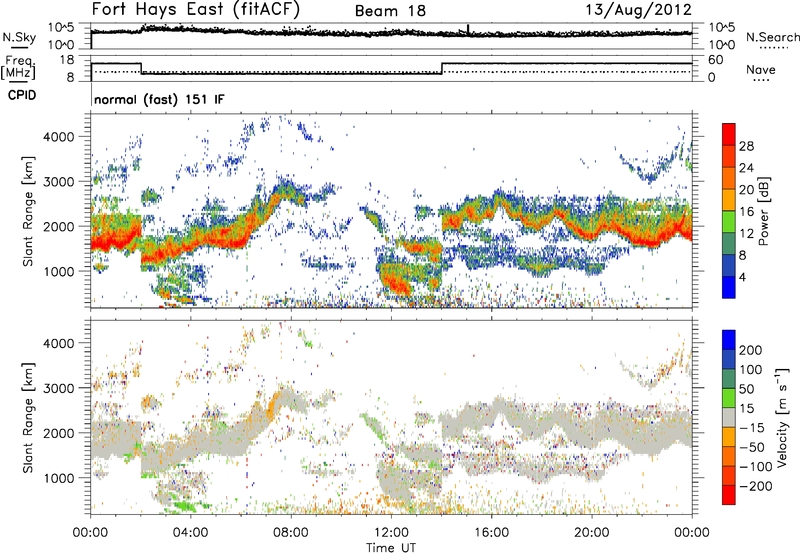The height and width of the screenshot is (554, 800).
Task: Click the 1000 tick in the power panel
Action: [x=59, y=271]
